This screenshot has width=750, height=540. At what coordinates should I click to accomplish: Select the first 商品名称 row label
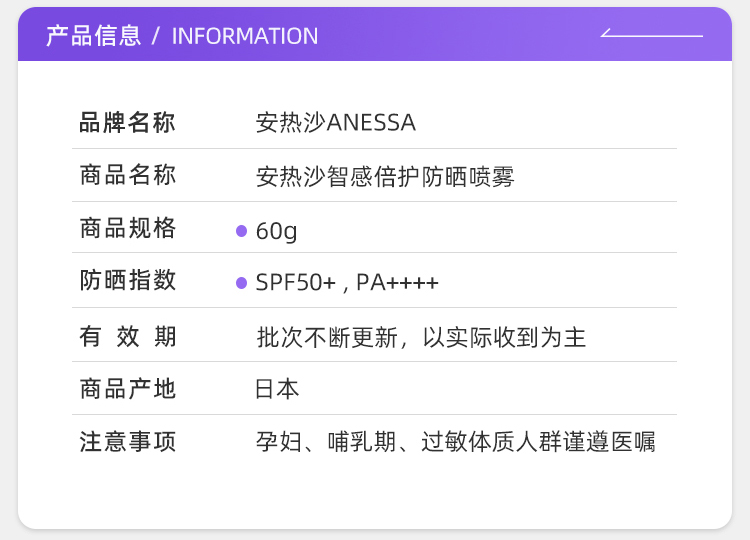point(127,175)
